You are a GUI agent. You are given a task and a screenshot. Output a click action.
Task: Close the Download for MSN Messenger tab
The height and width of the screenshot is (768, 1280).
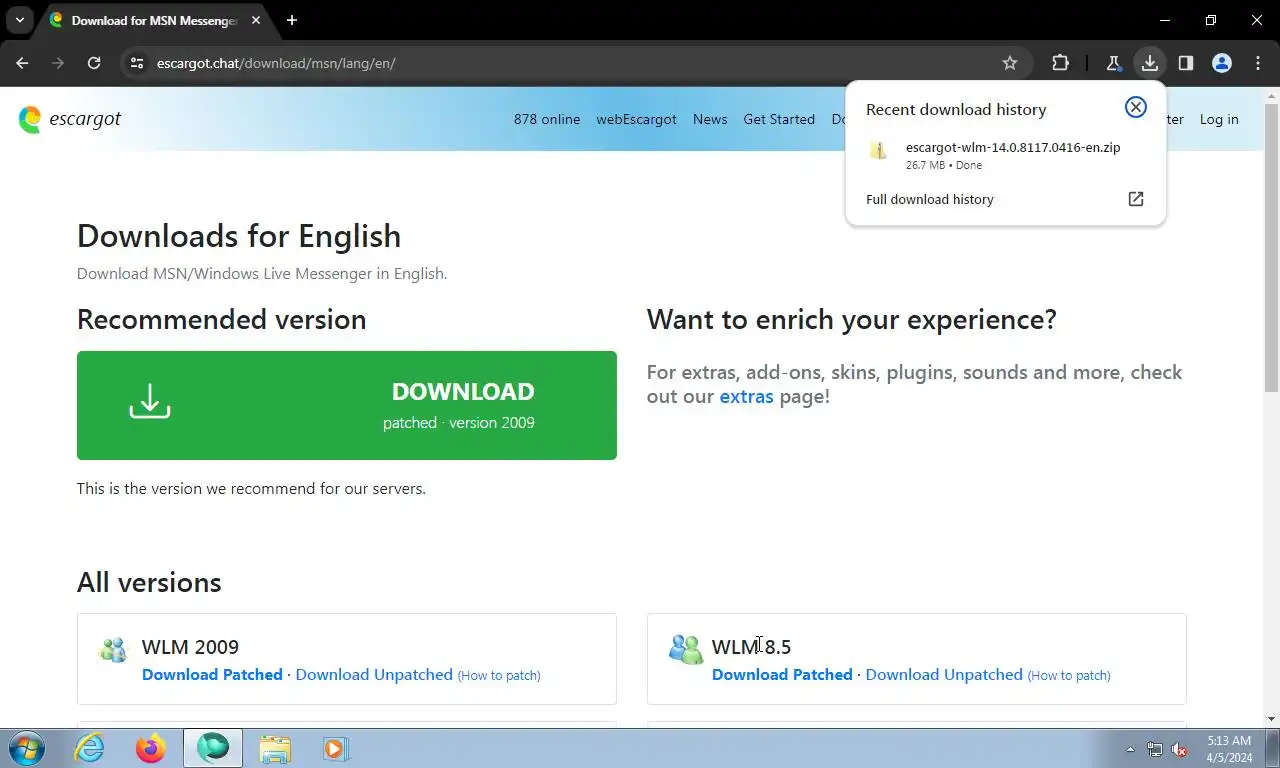coord(257,20)
